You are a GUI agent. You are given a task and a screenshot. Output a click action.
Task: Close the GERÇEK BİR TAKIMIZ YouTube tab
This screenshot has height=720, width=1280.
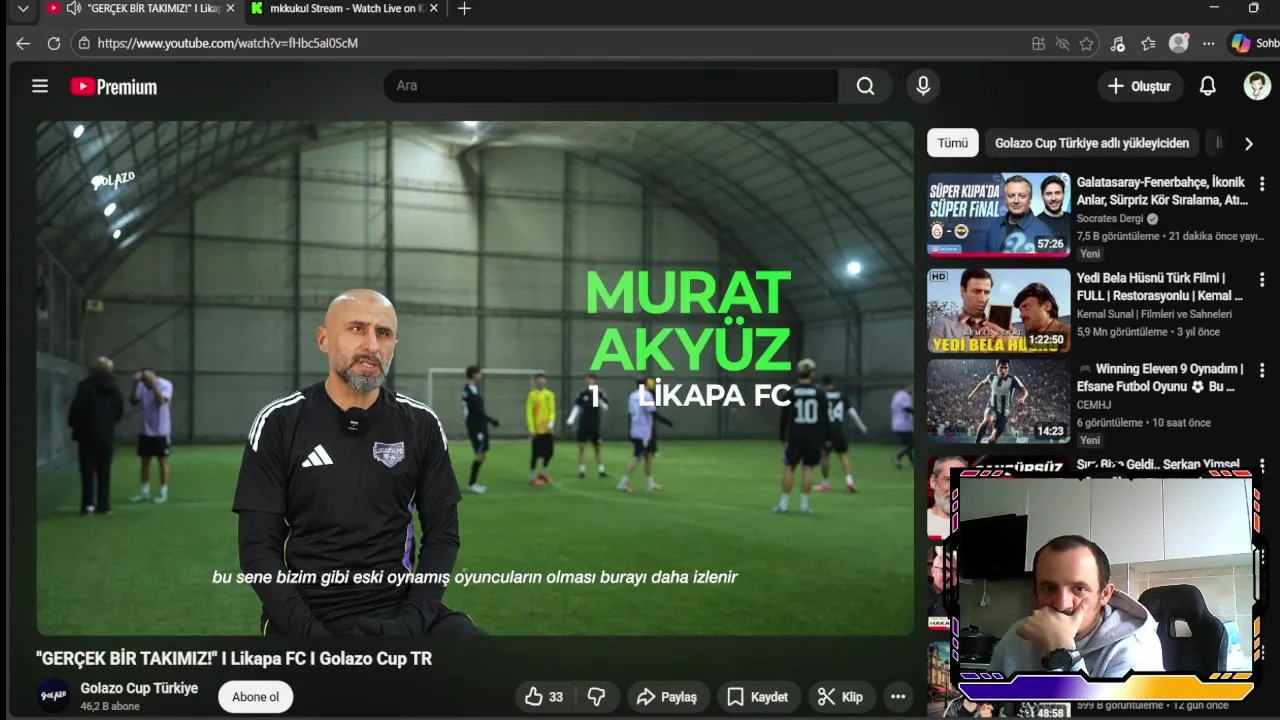230,9
